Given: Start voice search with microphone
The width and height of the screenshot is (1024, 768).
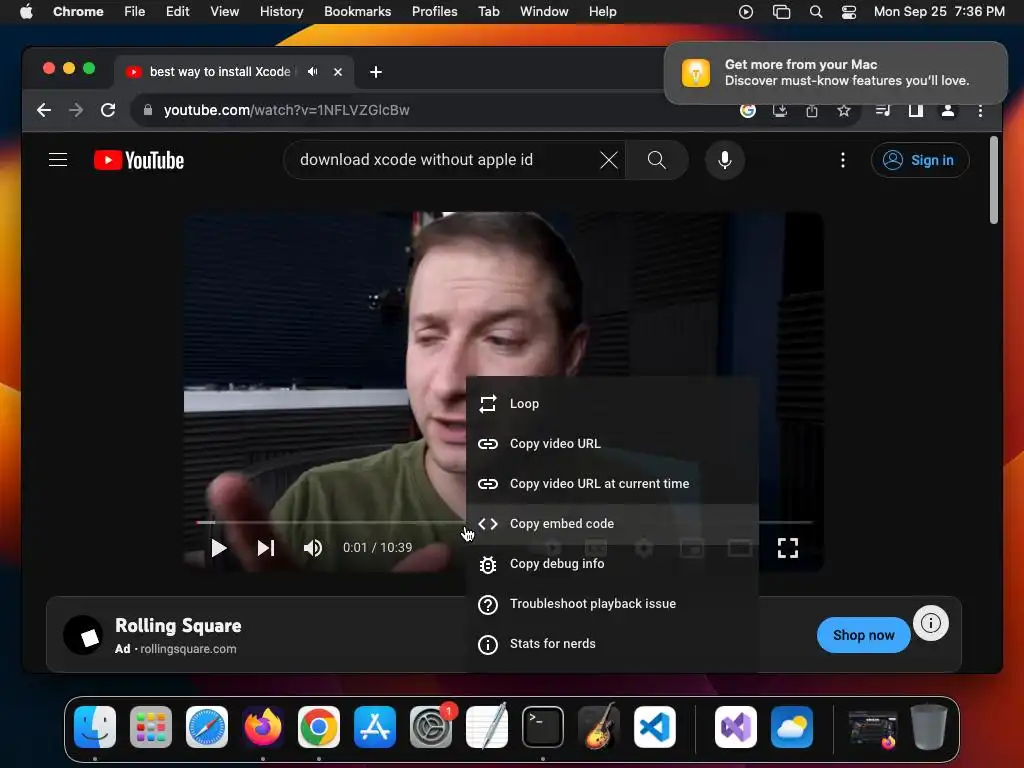Looking at the screenshot, I should pyautogui.click(x=725, y=160).
